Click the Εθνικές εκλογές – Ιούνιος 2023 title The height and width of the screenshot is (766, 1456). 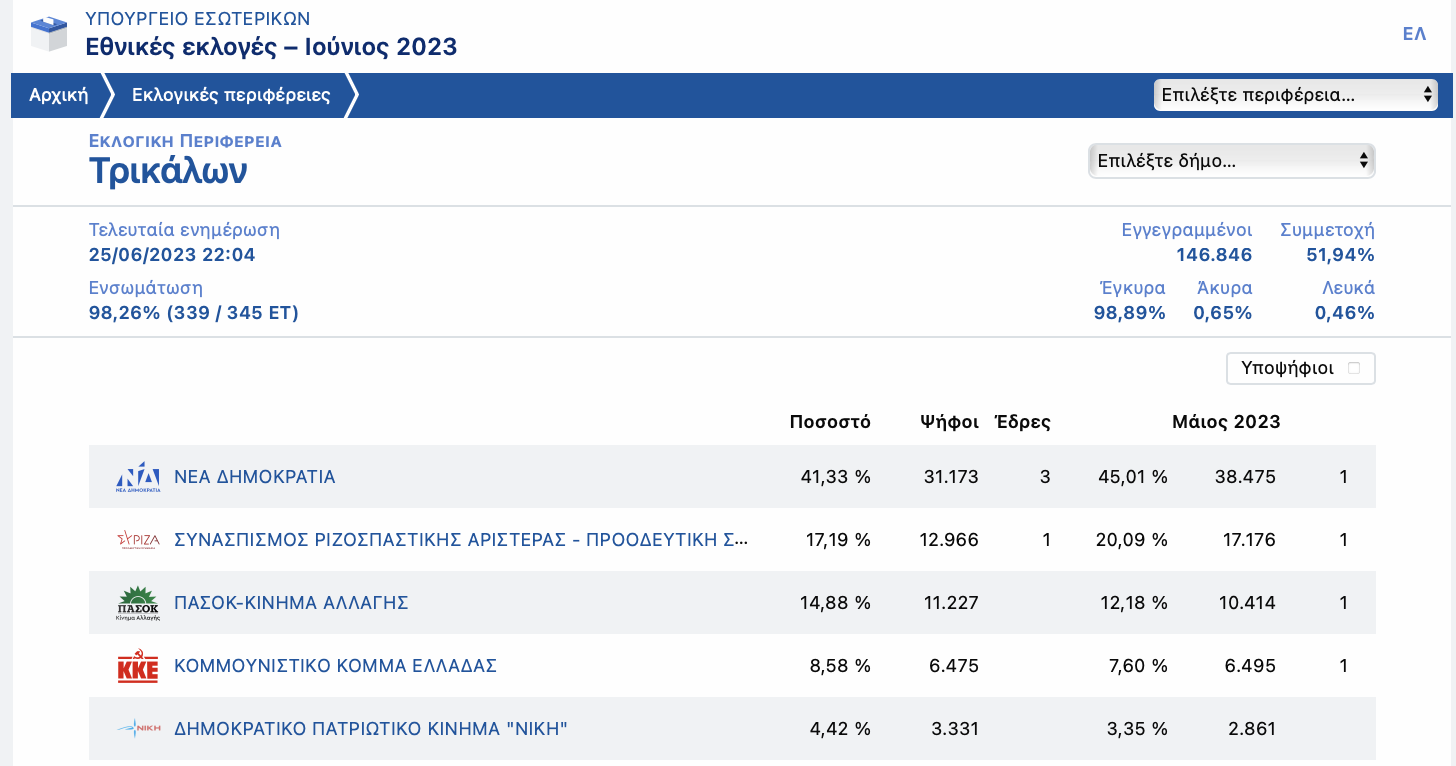271,46
